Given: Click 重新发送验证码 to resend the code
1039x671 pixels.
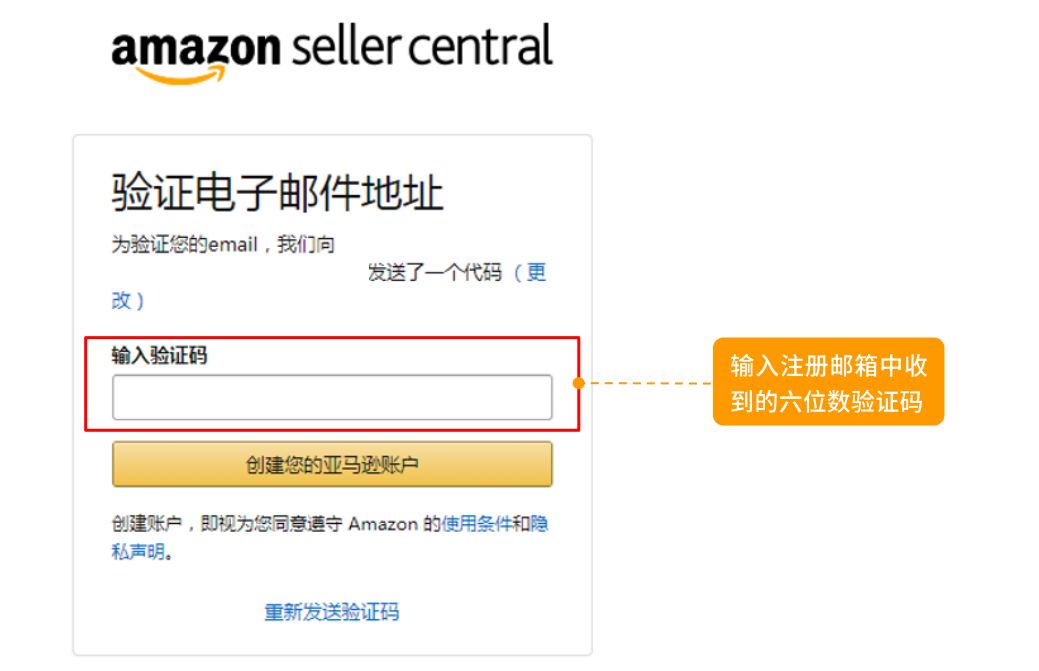Looking at the screenshot, I should (332, 613).
